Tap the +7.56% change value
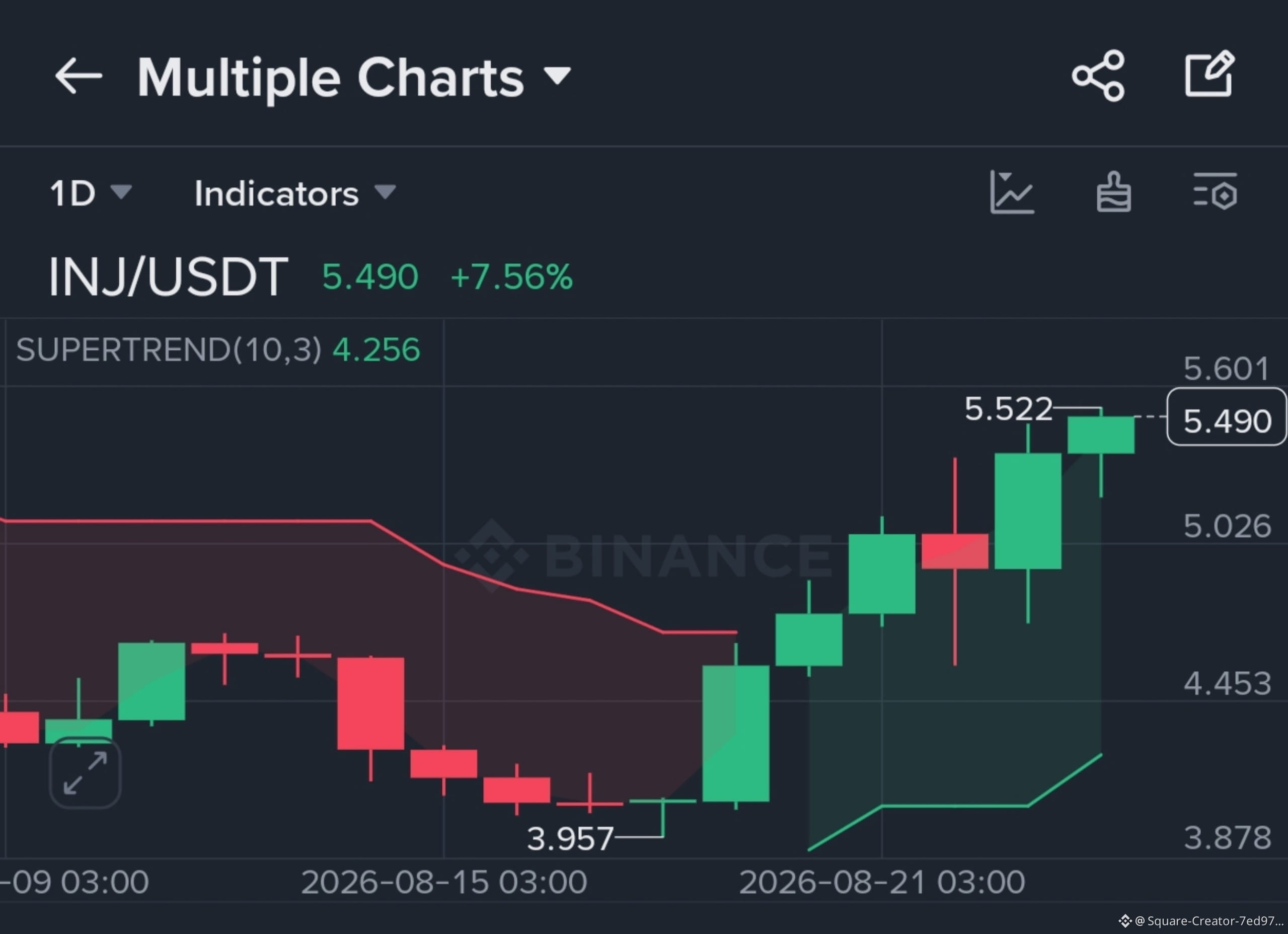This screenshot has width=1288, height=934. pos(512,277)
